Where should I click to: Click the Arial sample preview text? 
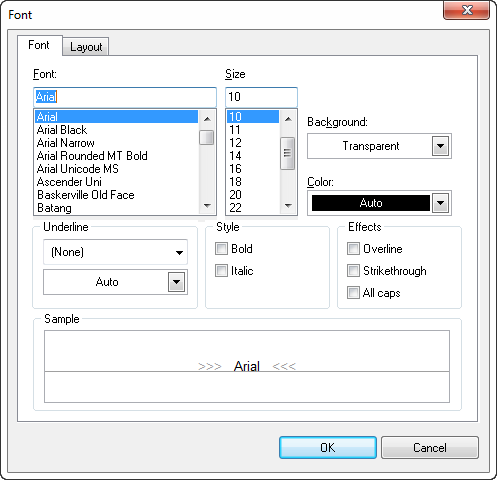(247, 366)
